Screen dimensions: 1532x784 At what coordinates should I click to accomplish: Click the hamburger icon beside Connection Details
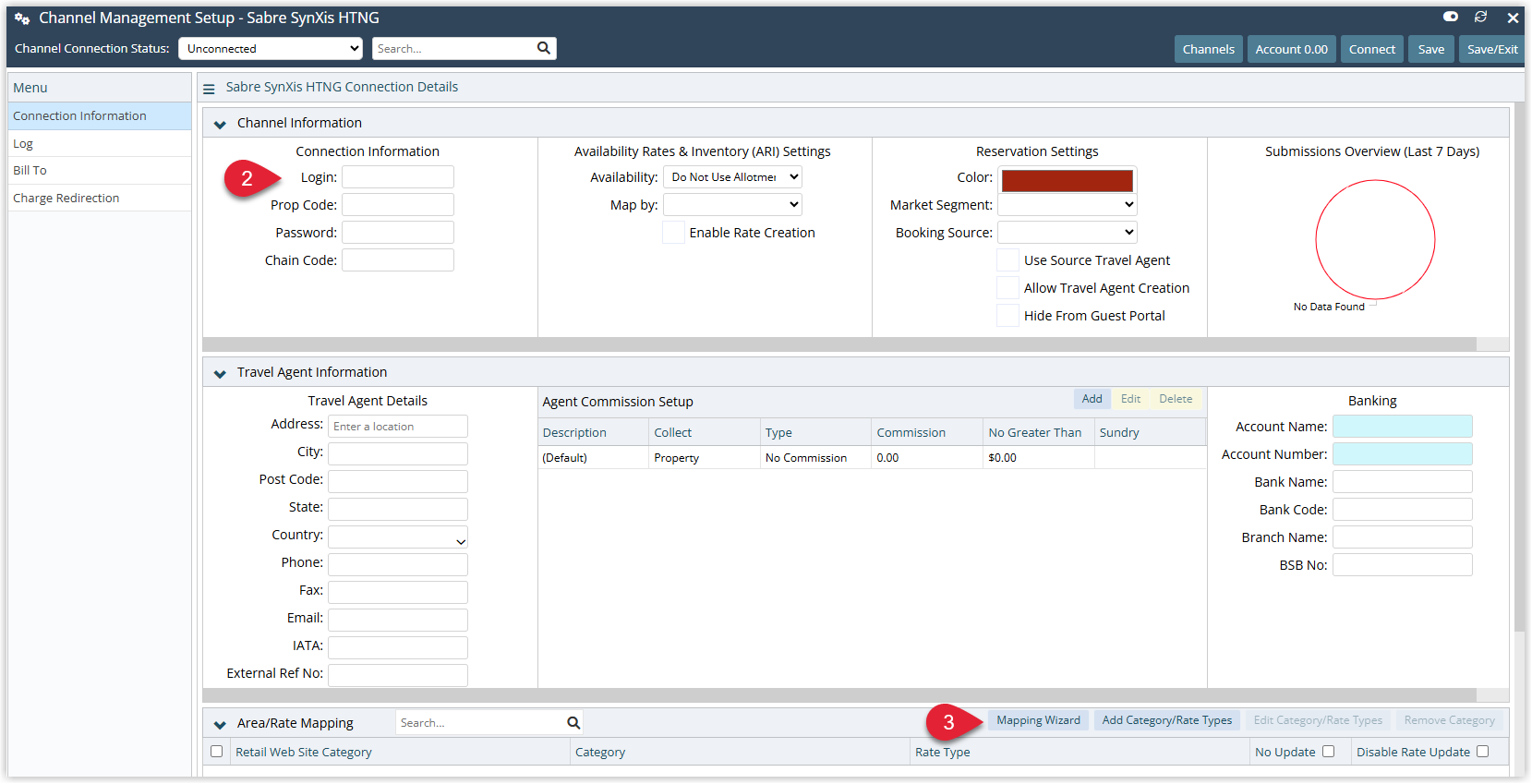tap(209, 89)
